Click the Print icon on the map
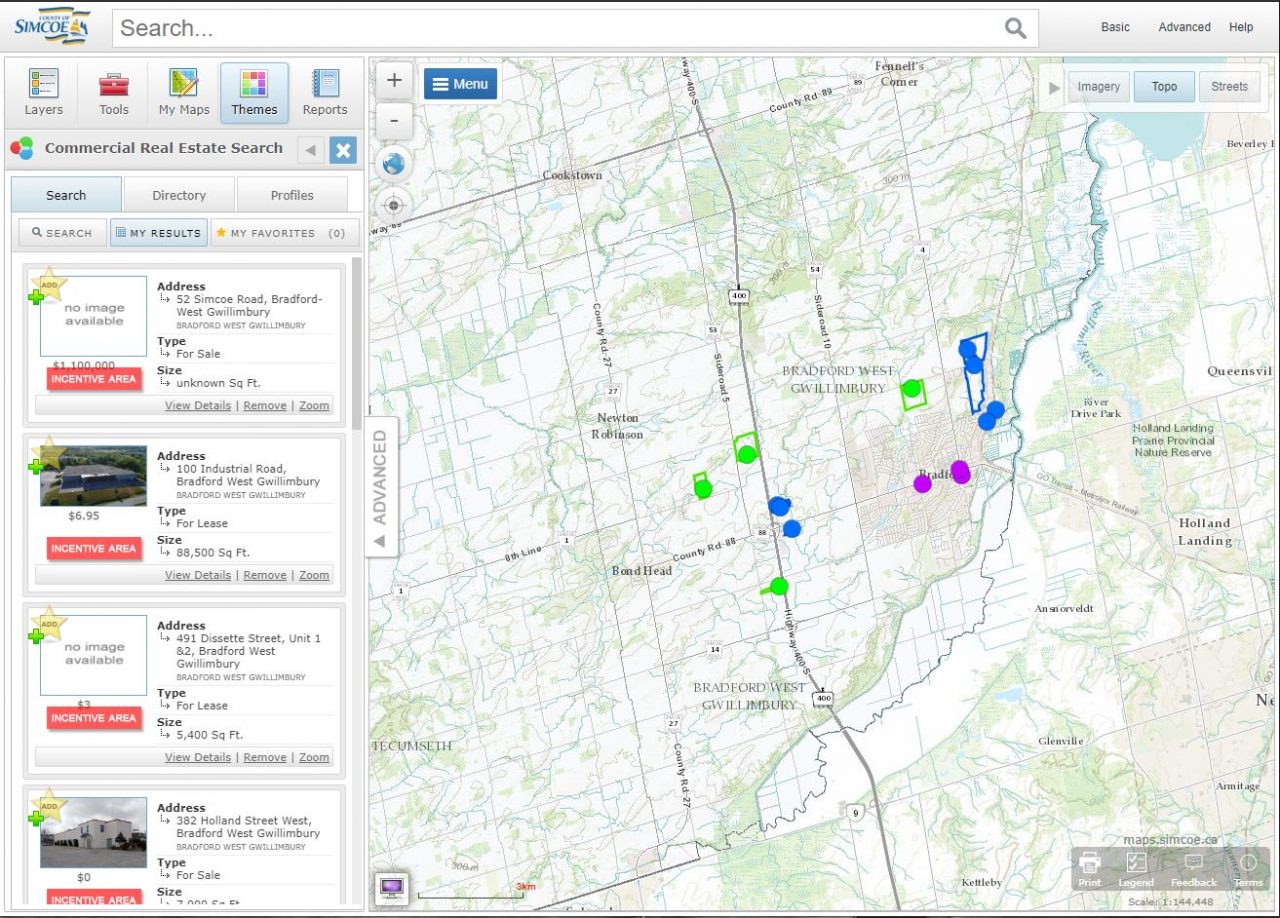1280x918 pixels. click(1090, 868)
